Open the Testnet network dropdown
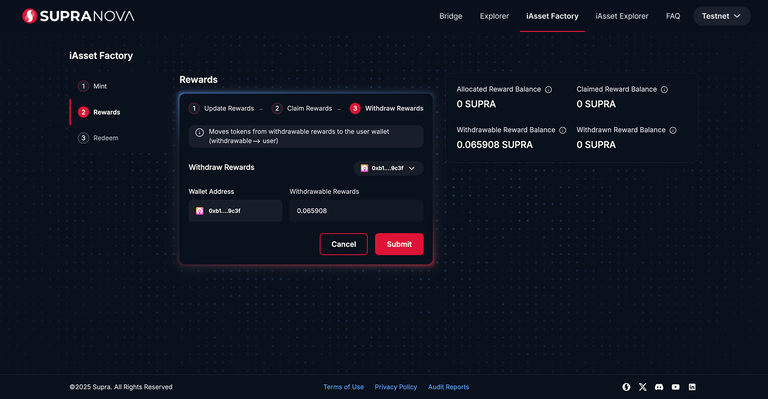 point(721,16)
